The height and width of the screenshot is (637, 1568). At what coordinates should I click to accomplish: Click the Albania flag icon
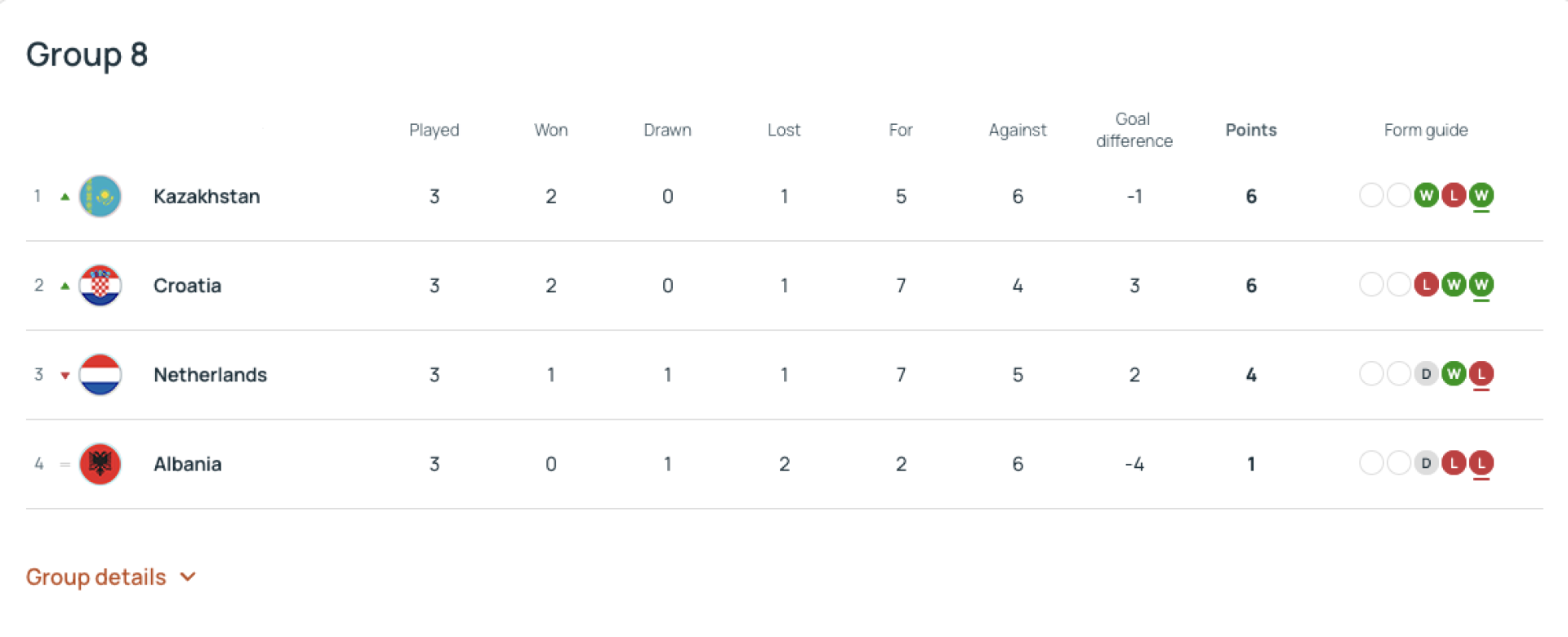(100, 464)
